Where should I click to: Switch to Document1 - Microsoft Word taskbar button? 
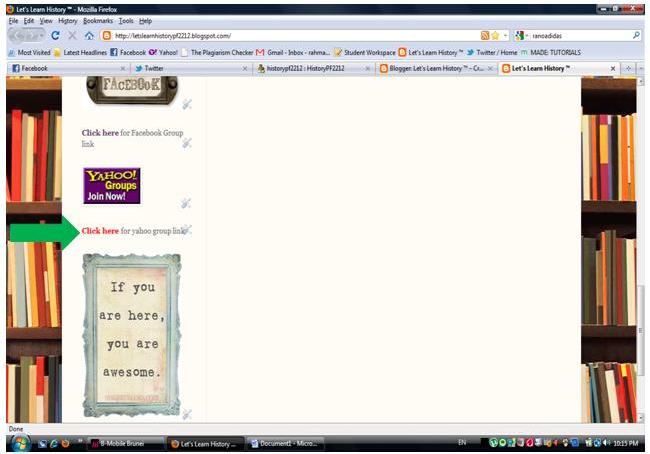coord(286,444)
